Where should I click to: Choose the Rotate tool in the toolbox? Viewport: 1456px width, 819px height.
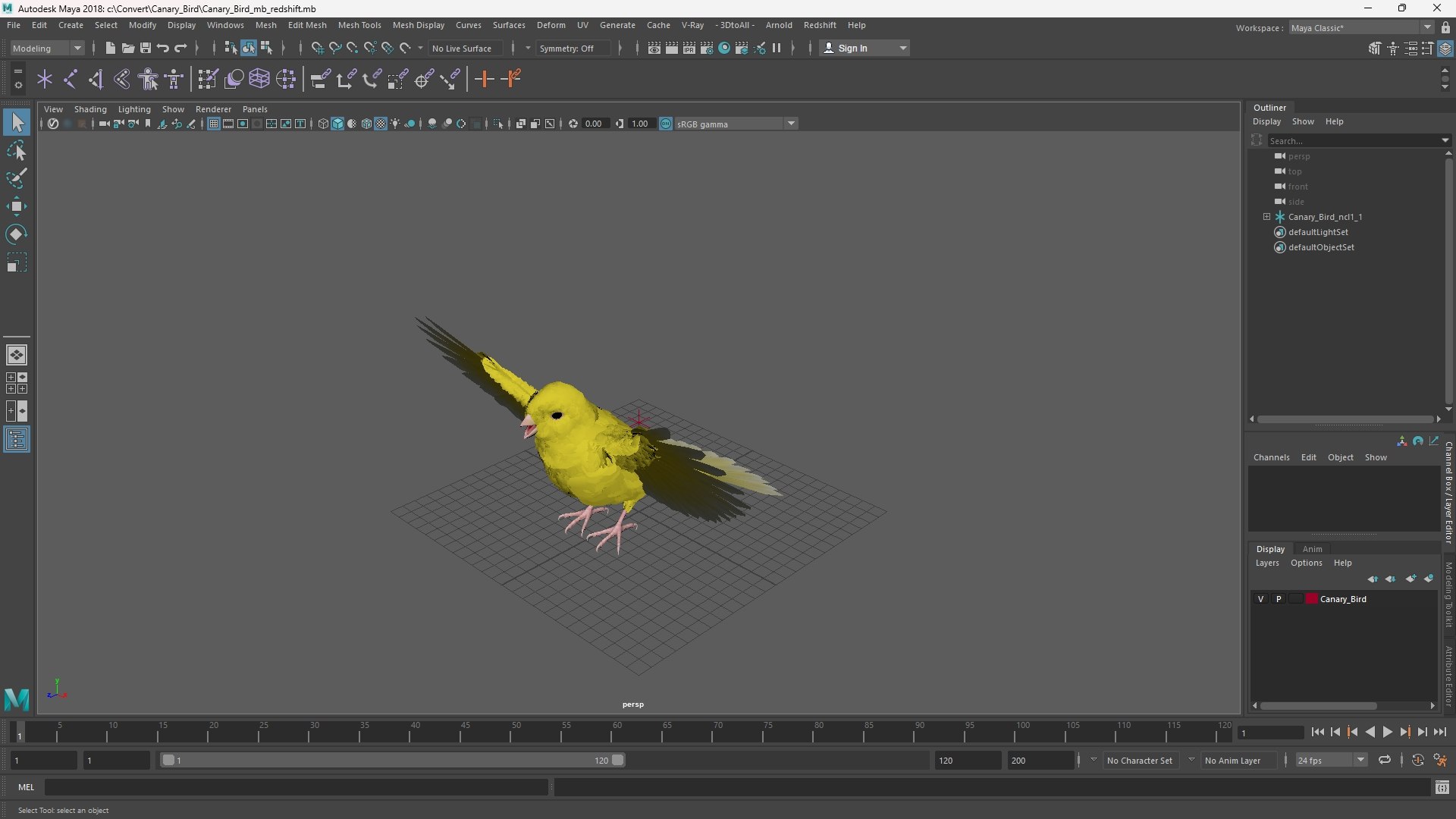[x=17, y=234]
